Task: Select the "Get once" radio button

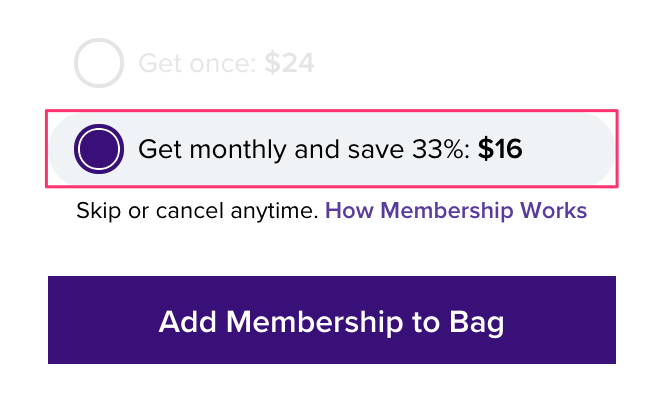Action: pos(98,64)
